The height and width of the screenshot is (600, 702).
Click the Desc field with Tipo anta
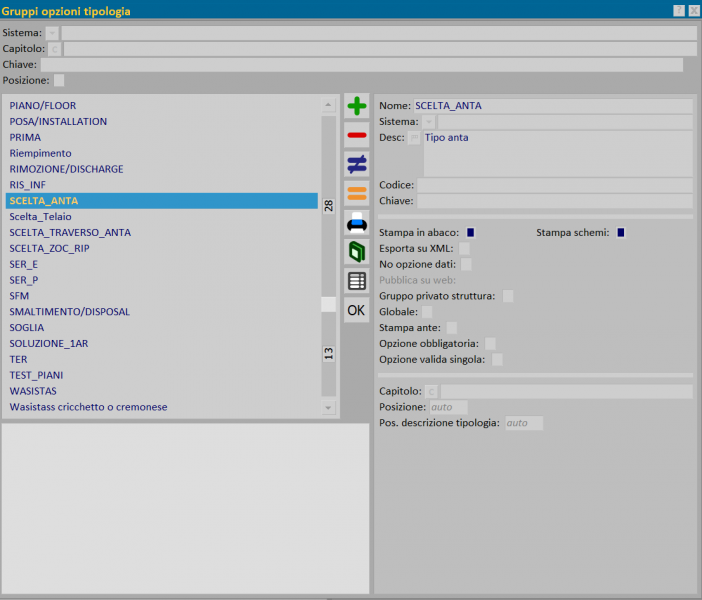558,154
